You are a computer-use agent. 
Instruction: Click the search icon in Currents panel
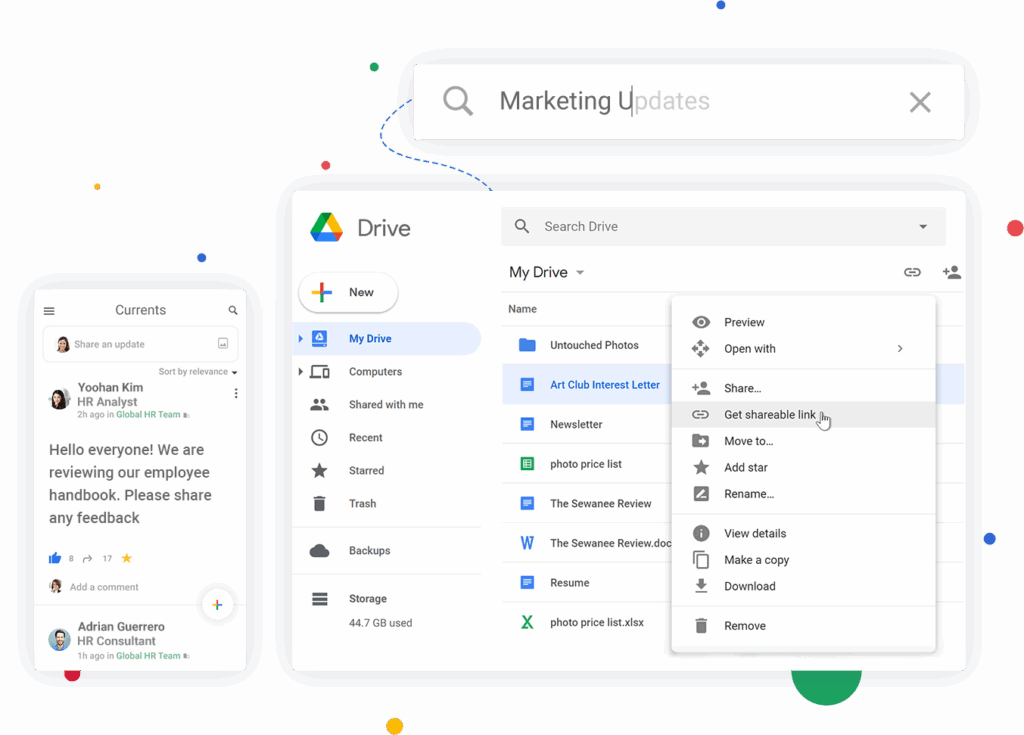pyautogui.click(x=233, y=311)
